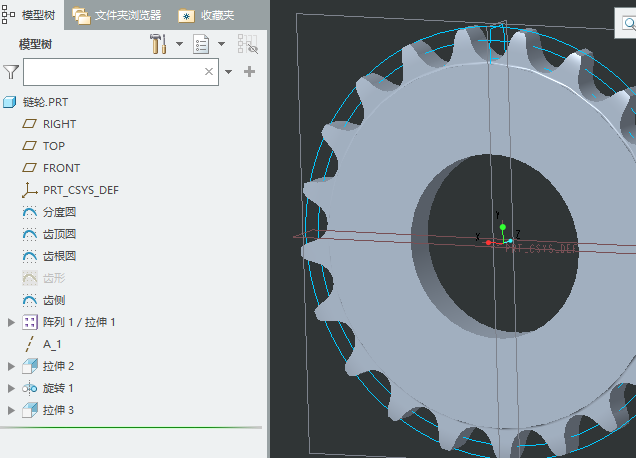Select the A_1 axis item
The height and width of the screenshot is (458, 636).
[x=52, y=344]
